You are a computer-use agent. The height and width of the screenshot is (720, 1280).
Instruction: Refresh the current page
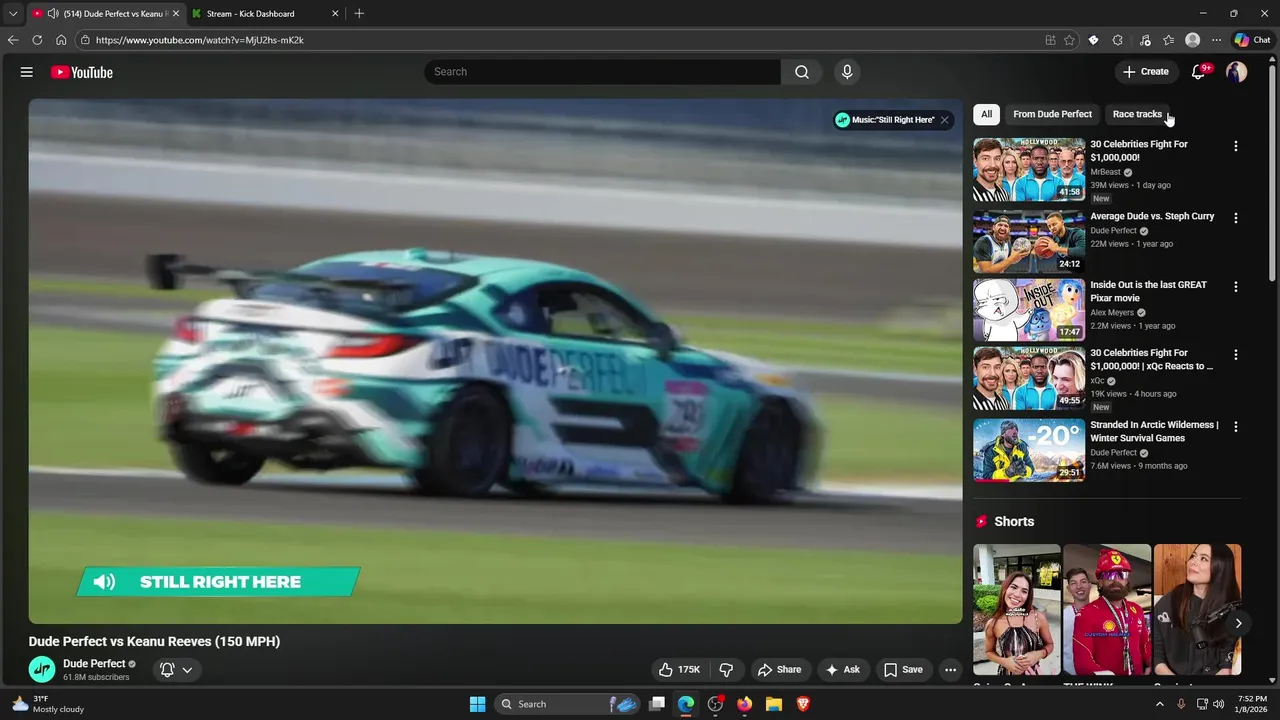(x=37, y=40)
